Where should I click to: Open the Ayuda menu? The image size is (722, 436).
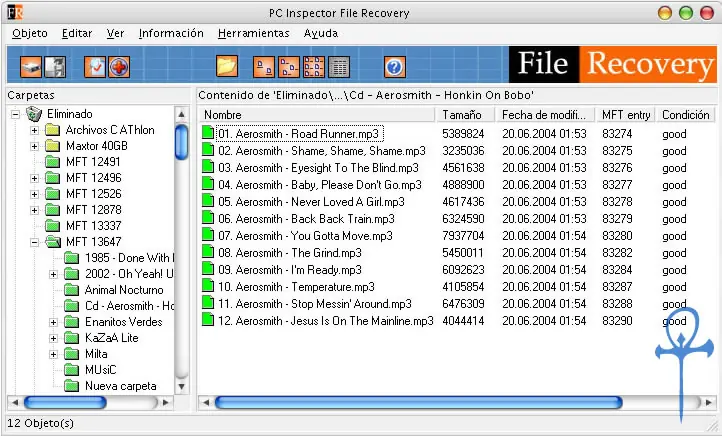pos(320,34)
